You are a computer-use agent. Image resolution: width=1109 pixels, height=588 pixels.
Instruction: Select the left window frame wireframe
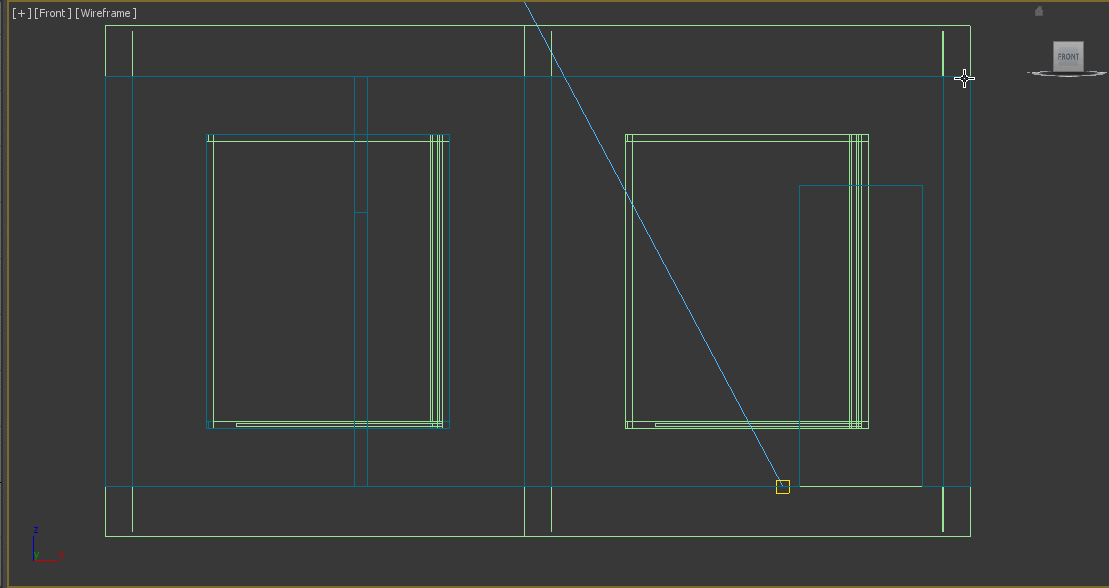(x=208, y=280)
